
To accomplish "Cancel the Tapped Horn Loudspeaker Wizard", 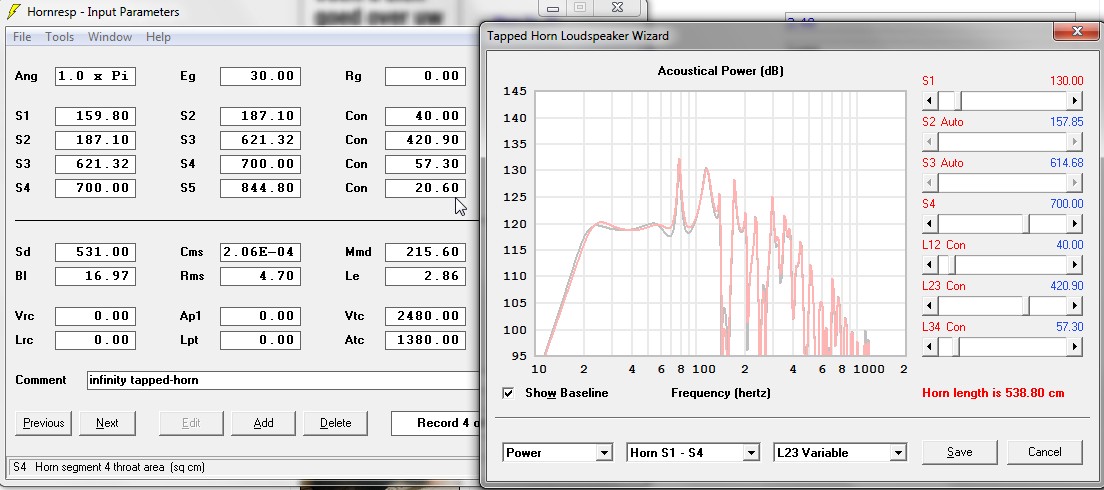I will coord(1044,452).
